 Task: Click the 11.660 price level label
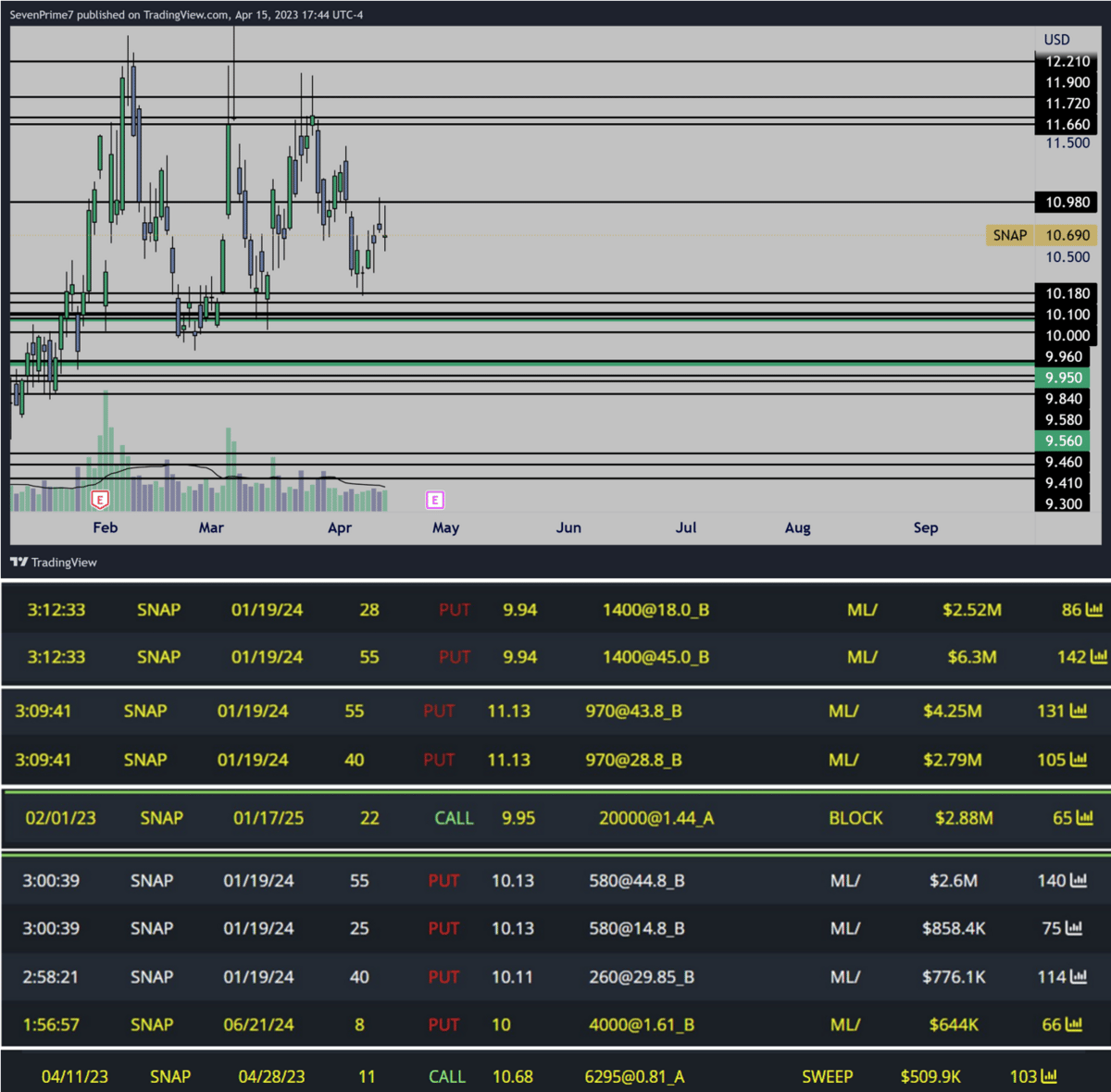pos(1067,125)
